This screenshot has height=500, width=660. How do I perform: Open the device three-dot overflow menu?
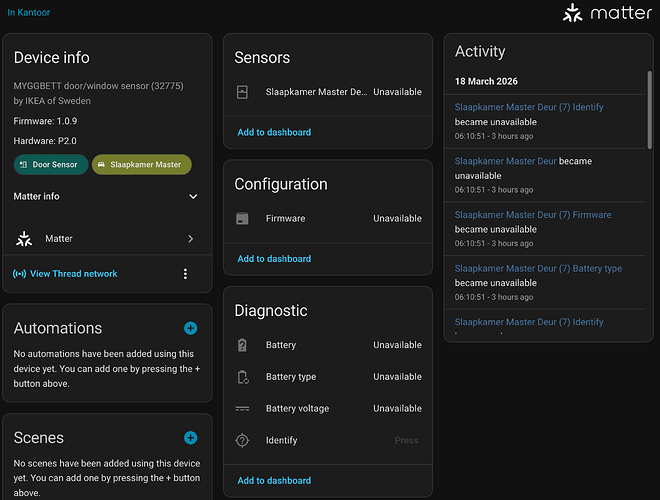click(185, 274)
